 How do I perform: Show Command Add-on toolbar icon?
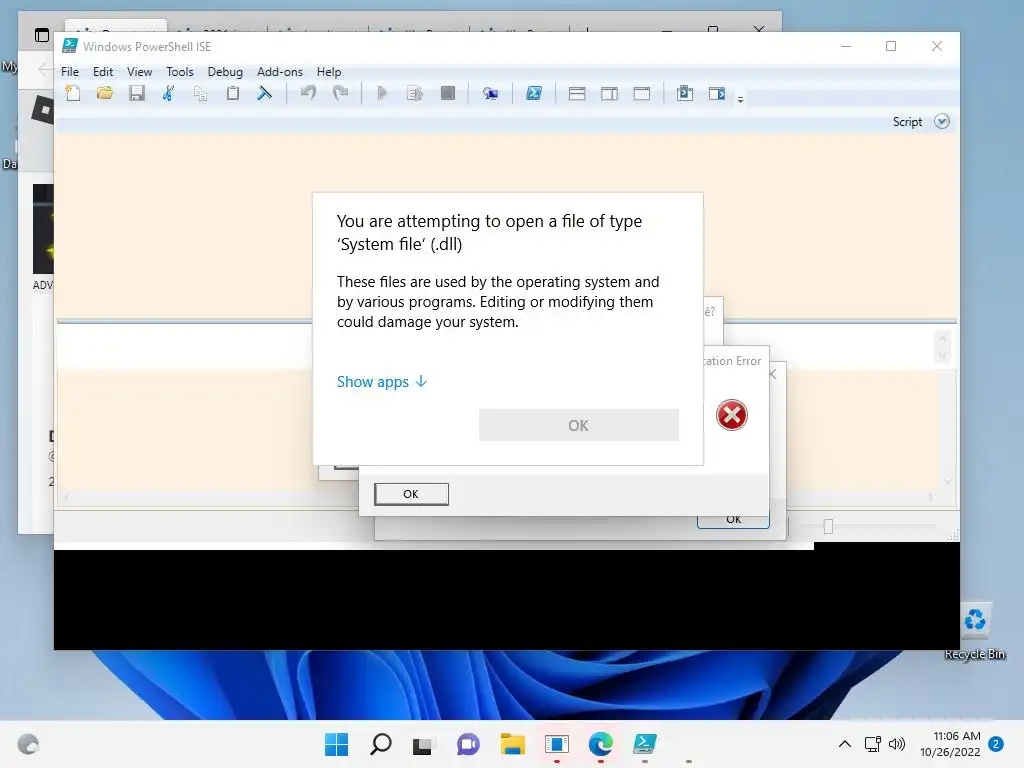tap(717, 93)
